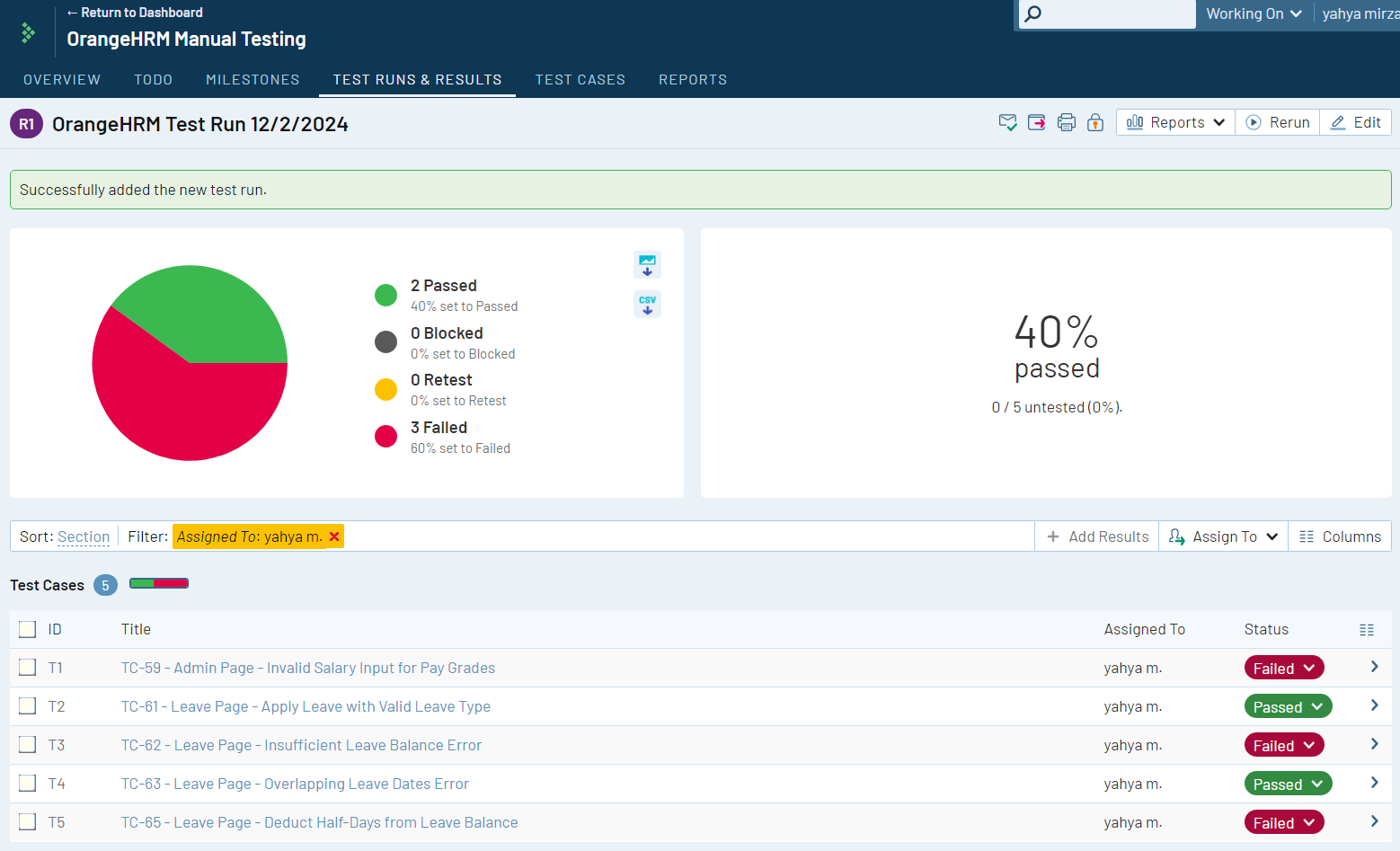Screen dimensions: 1400x851
Task: Click the red Failed legend swatch
Action: pos(385,437)
